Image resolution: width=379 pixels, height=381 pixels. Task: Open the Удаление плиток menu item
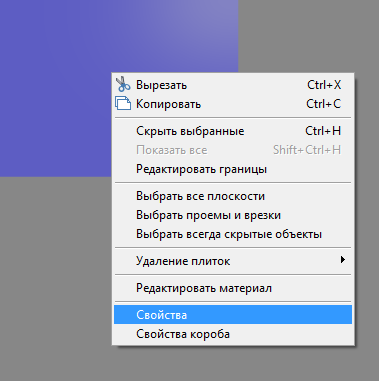click(x=233, y=261)
